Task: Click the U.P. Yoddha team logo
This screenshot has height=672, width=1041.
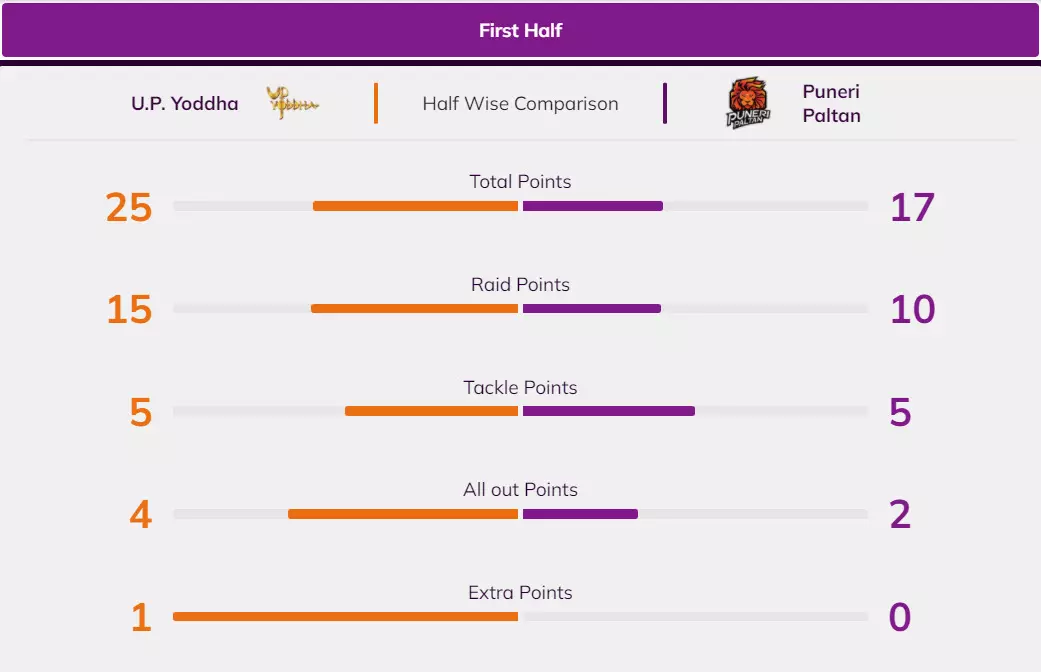Action: point(292,103)
